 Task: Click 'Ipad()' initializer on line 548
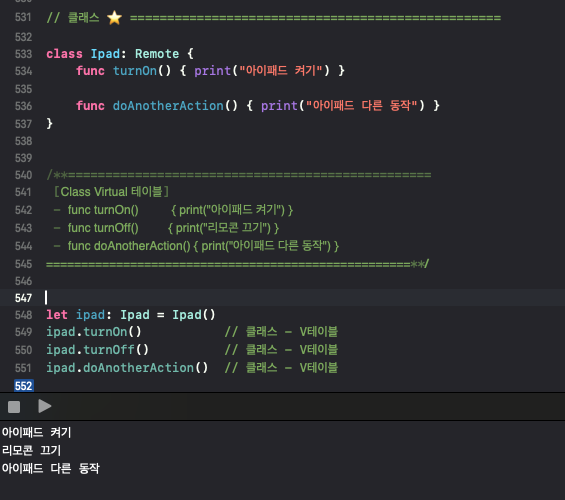pyautogui.click(x=194, y=315)
